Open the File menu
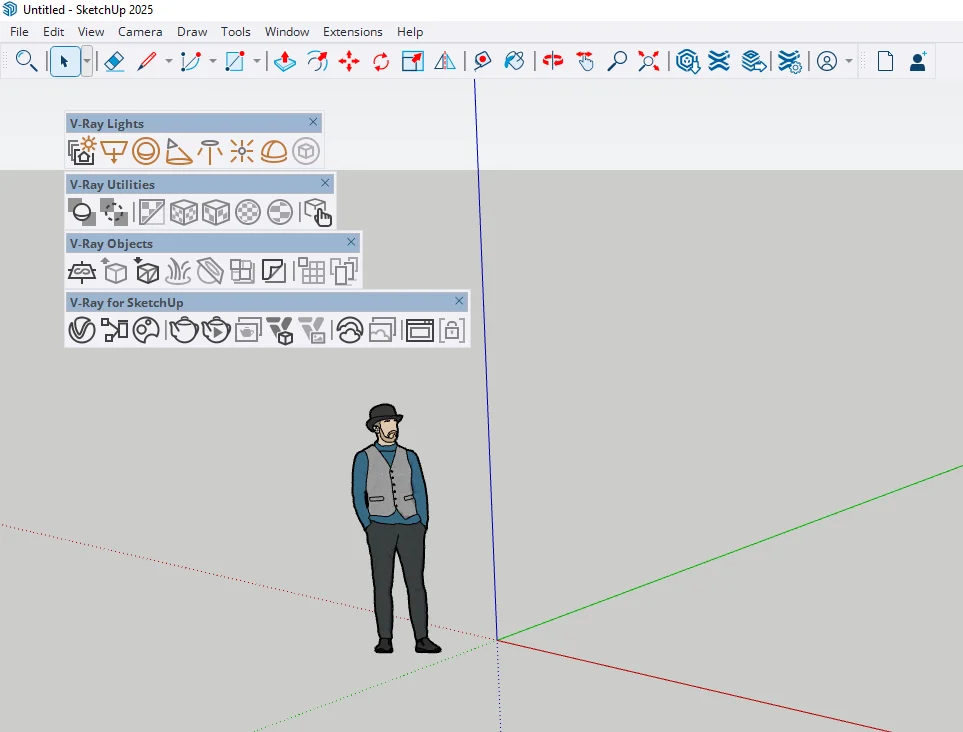The height and width of the screenshot is (732, 963). (x=19, y=32)
